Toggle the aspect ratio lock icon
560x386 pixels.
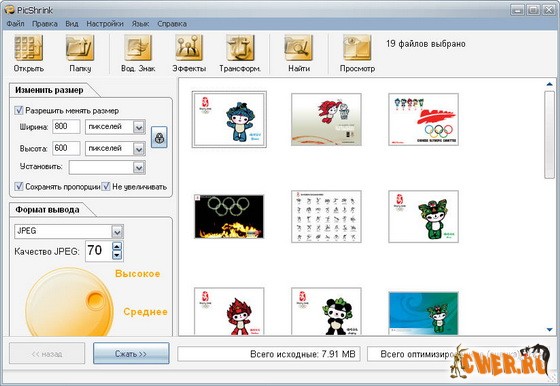point(159,137)
